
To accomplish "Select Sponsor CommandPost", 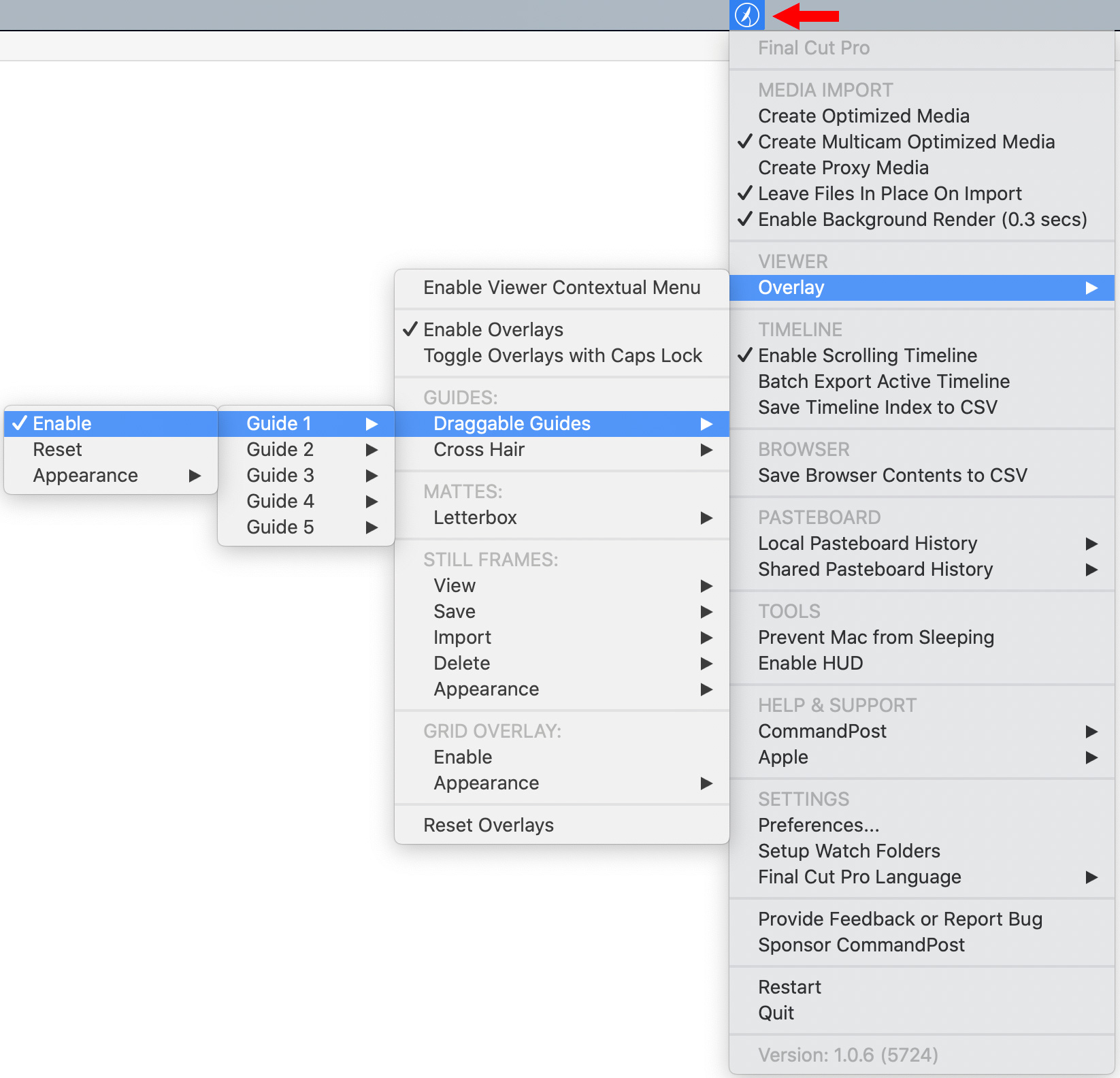I will coord(922,945).
